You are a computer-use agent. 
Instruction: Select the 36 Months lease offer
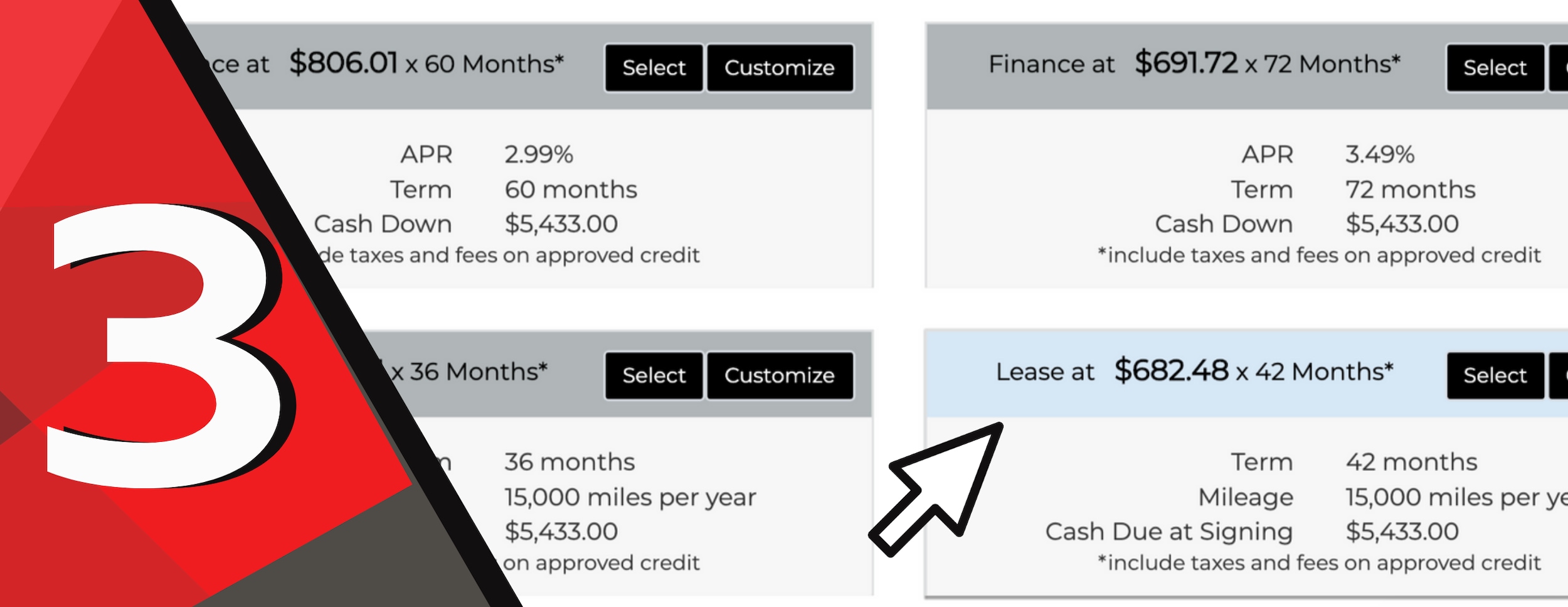[x=654, y=375]
